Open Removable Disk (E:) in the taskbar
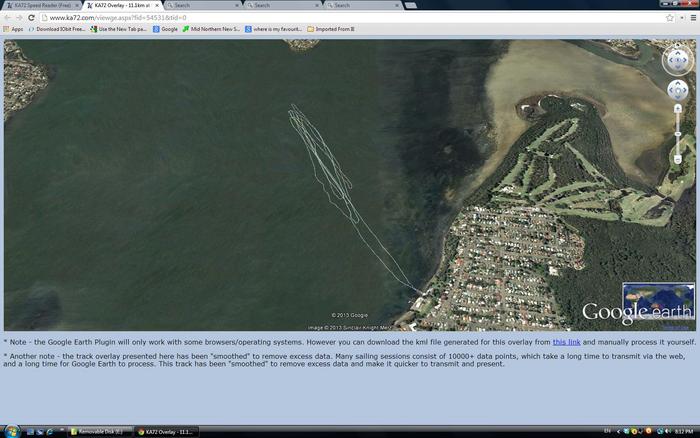 point(98,431)
